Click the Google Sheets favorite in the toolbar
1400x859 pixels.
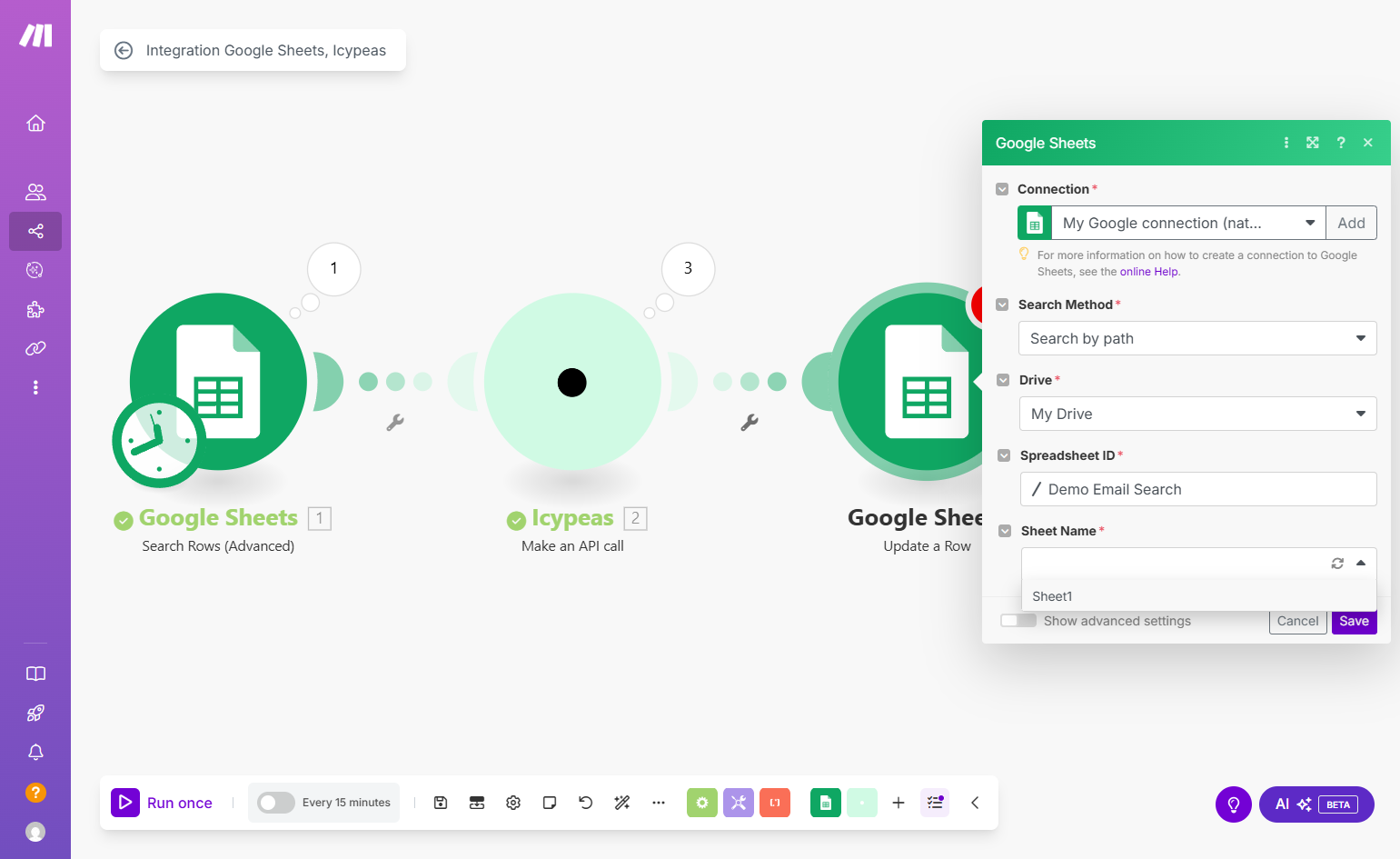[826, 803]
